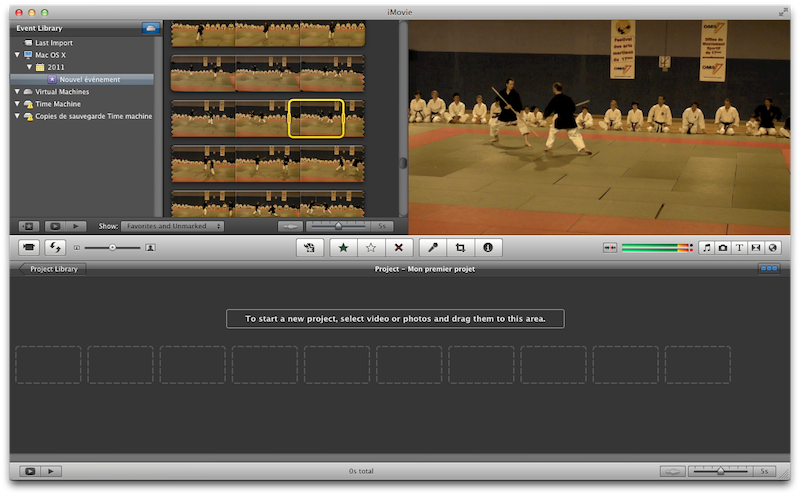Viewport: 800px width, 495px height.
Task: Click the 0s total status text
Action: click(x=361, y=471)
